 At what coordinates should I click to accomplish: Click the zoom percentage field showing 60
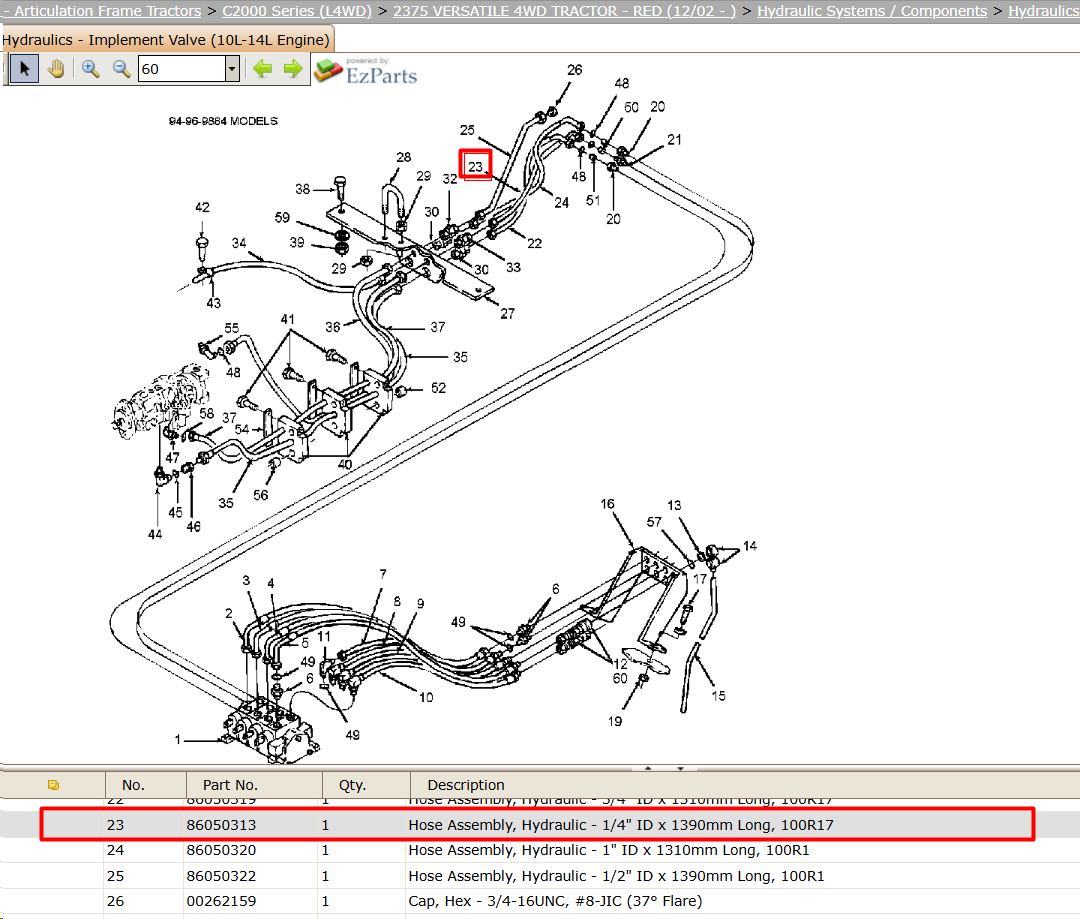tap(182, 69)
